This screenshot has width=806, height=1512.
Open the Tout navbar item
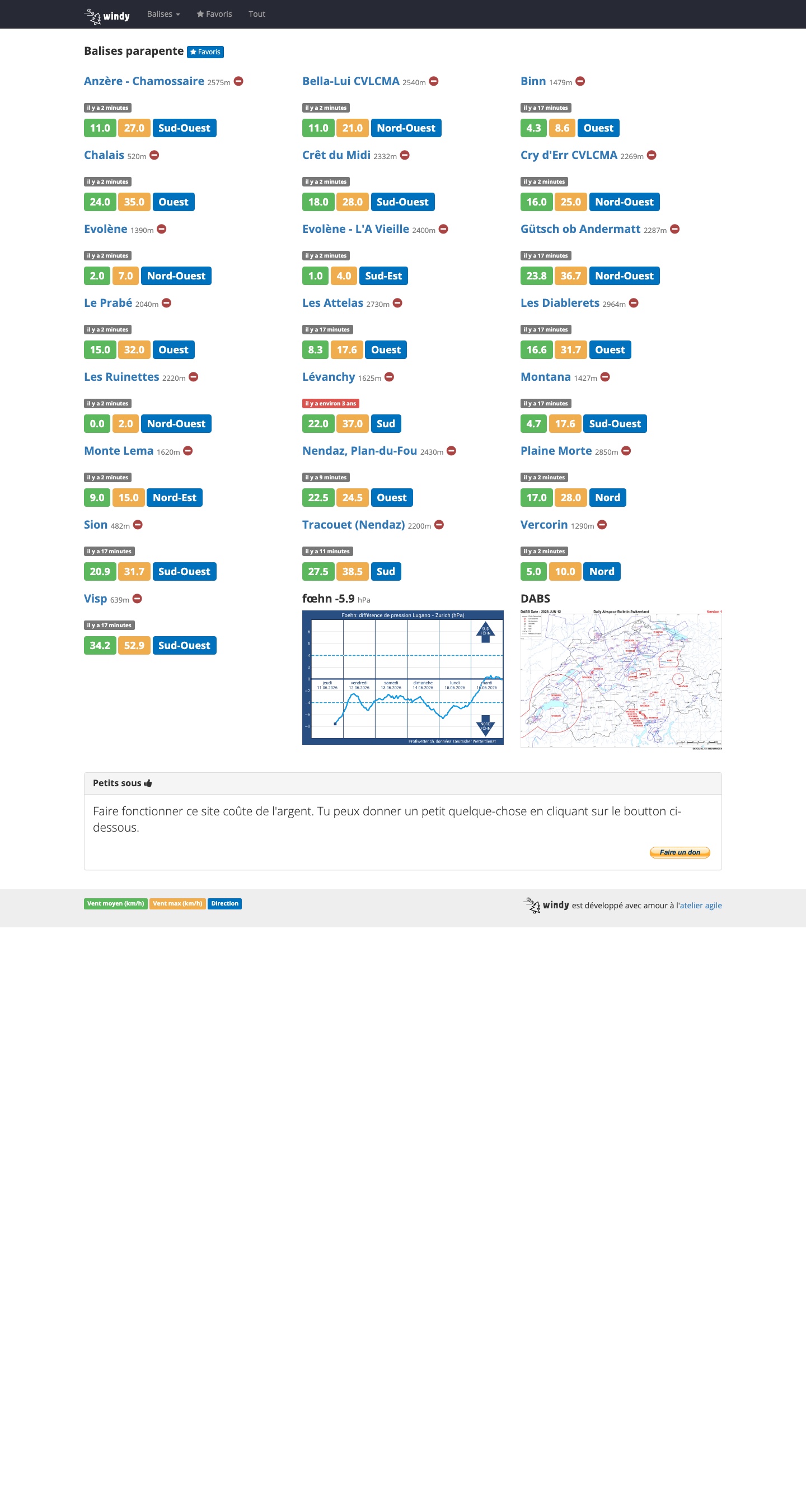pyautogui.click(x=257, y=14)
